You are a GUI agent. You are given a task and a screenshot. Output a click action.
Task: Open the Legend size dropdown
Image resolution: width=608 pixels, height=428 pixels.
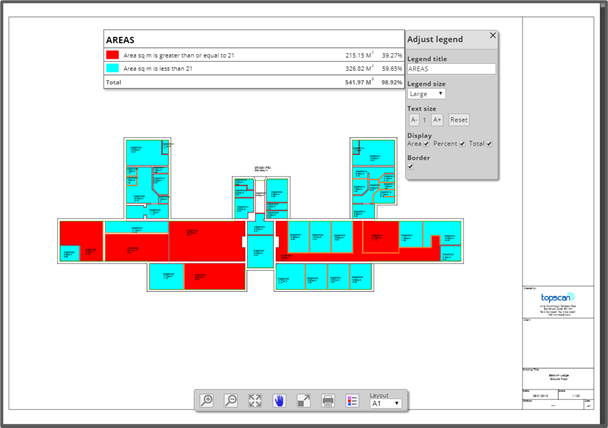click(426, 94)
